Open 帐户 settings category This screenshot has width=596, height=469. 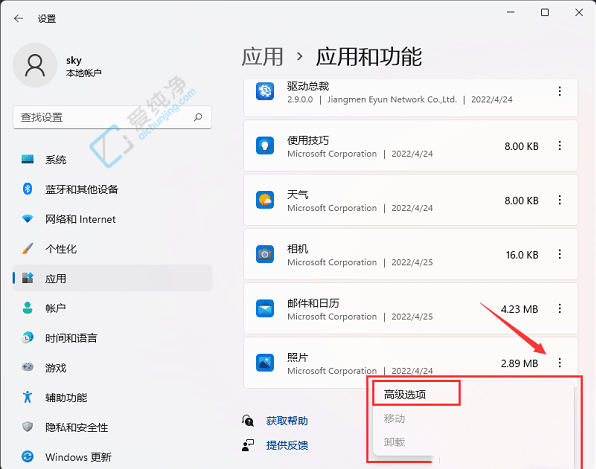coord(112,308)
